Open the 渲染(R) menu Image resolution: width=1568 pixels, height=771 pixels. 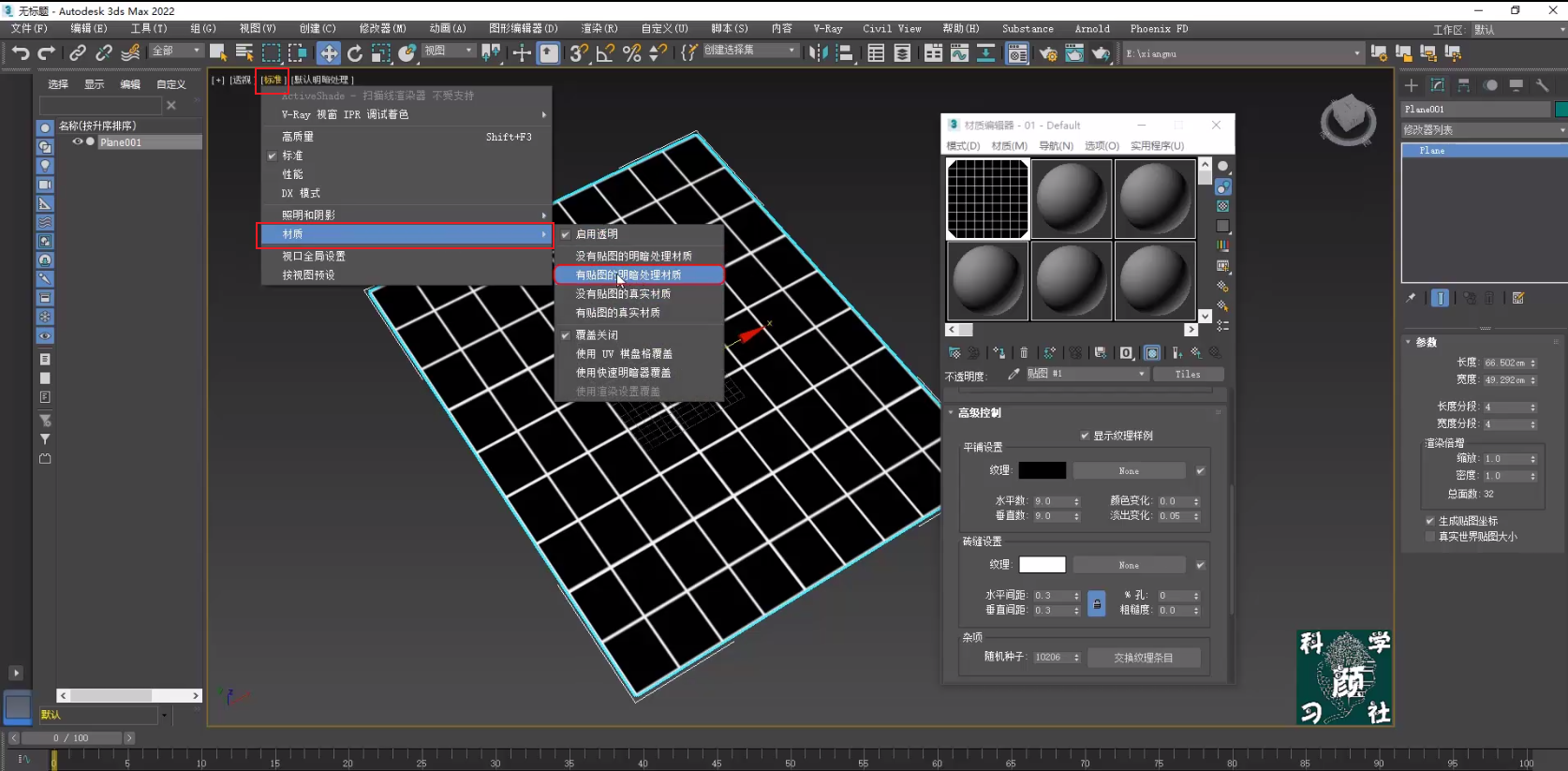(599, 29)
